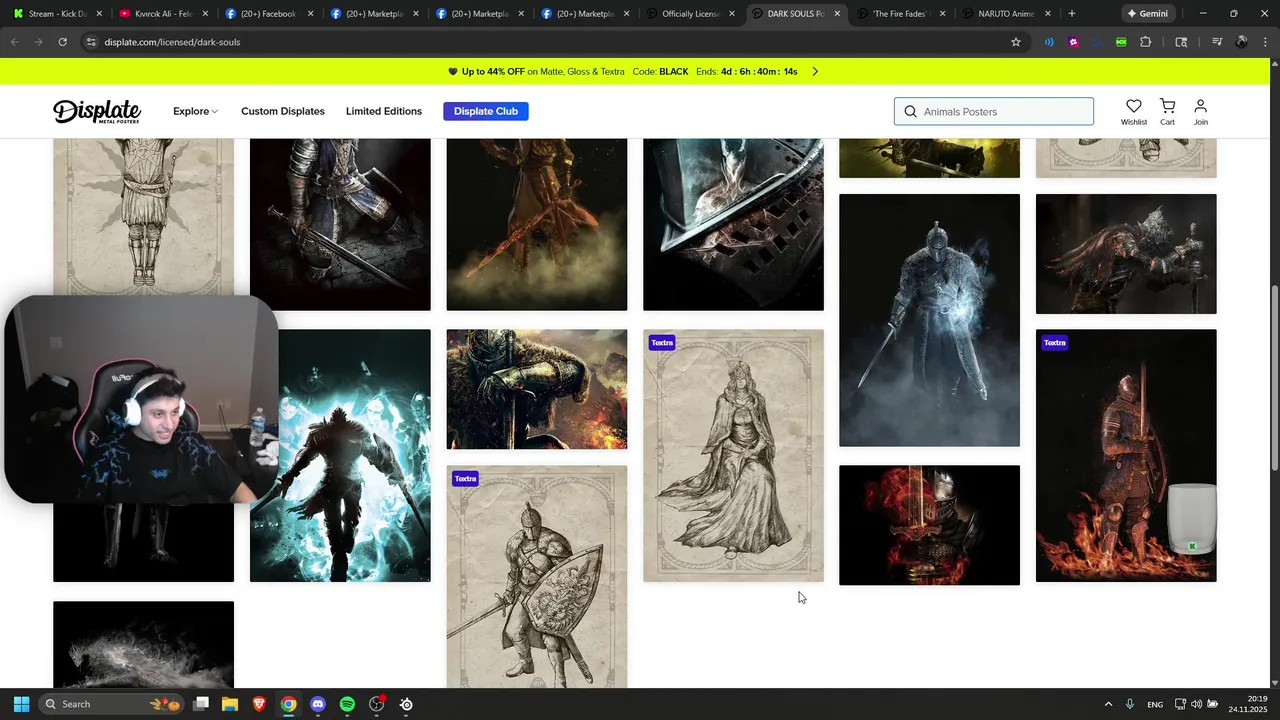Click the Chrome taskbar icon
This screenshot has height=720, width=1280.
[288, 704]
